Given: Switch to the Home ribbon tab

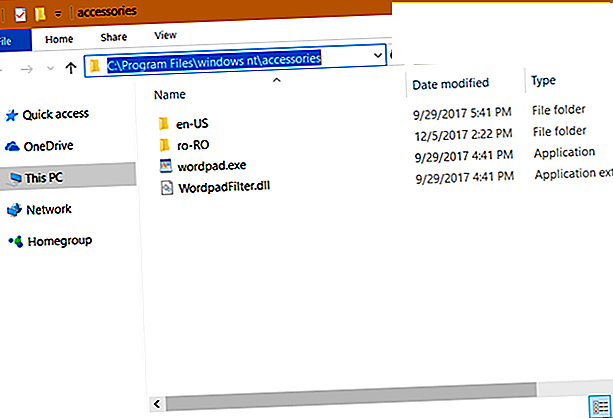Looking at the screenshot, I should click(59, 39).
